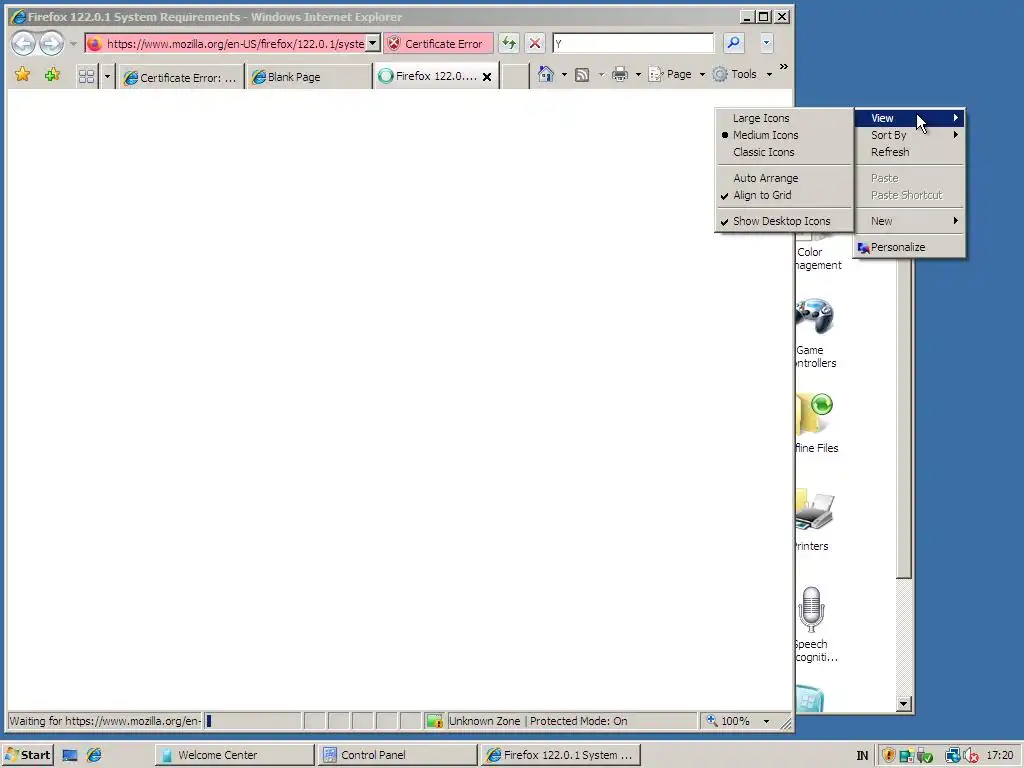Viewport: 1024px width, 768px height.
Task: Go back with the Back arrow button
Action: point(24,44)
